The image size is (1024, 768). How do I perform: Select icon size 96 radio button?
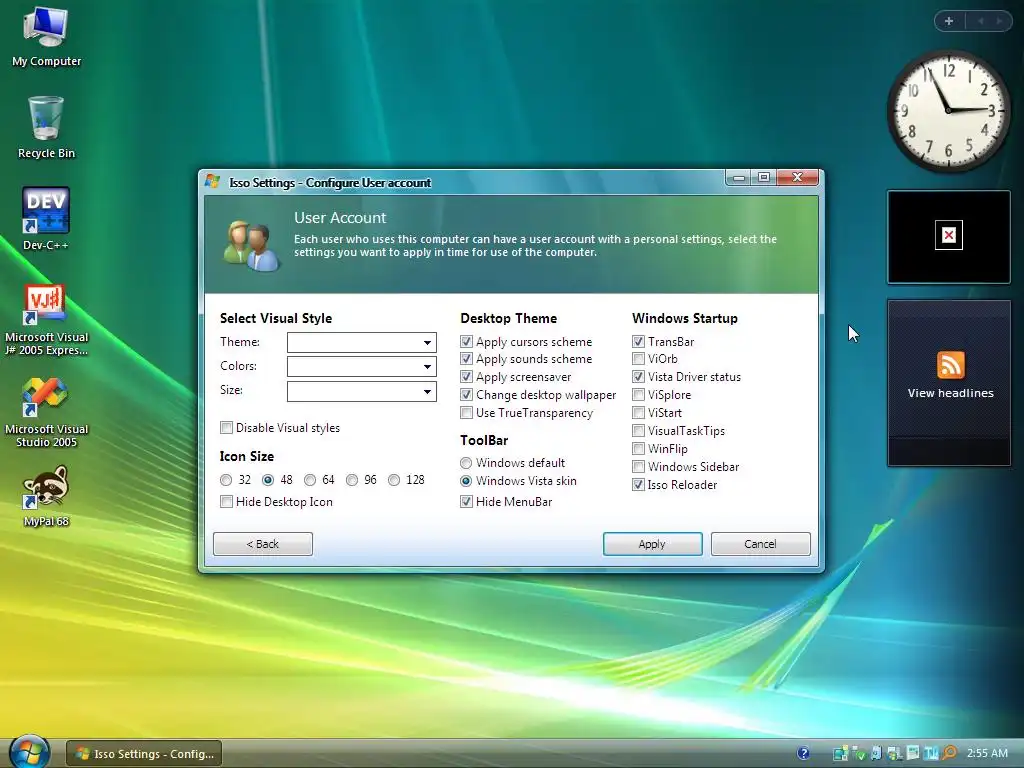tap(352, 480)
